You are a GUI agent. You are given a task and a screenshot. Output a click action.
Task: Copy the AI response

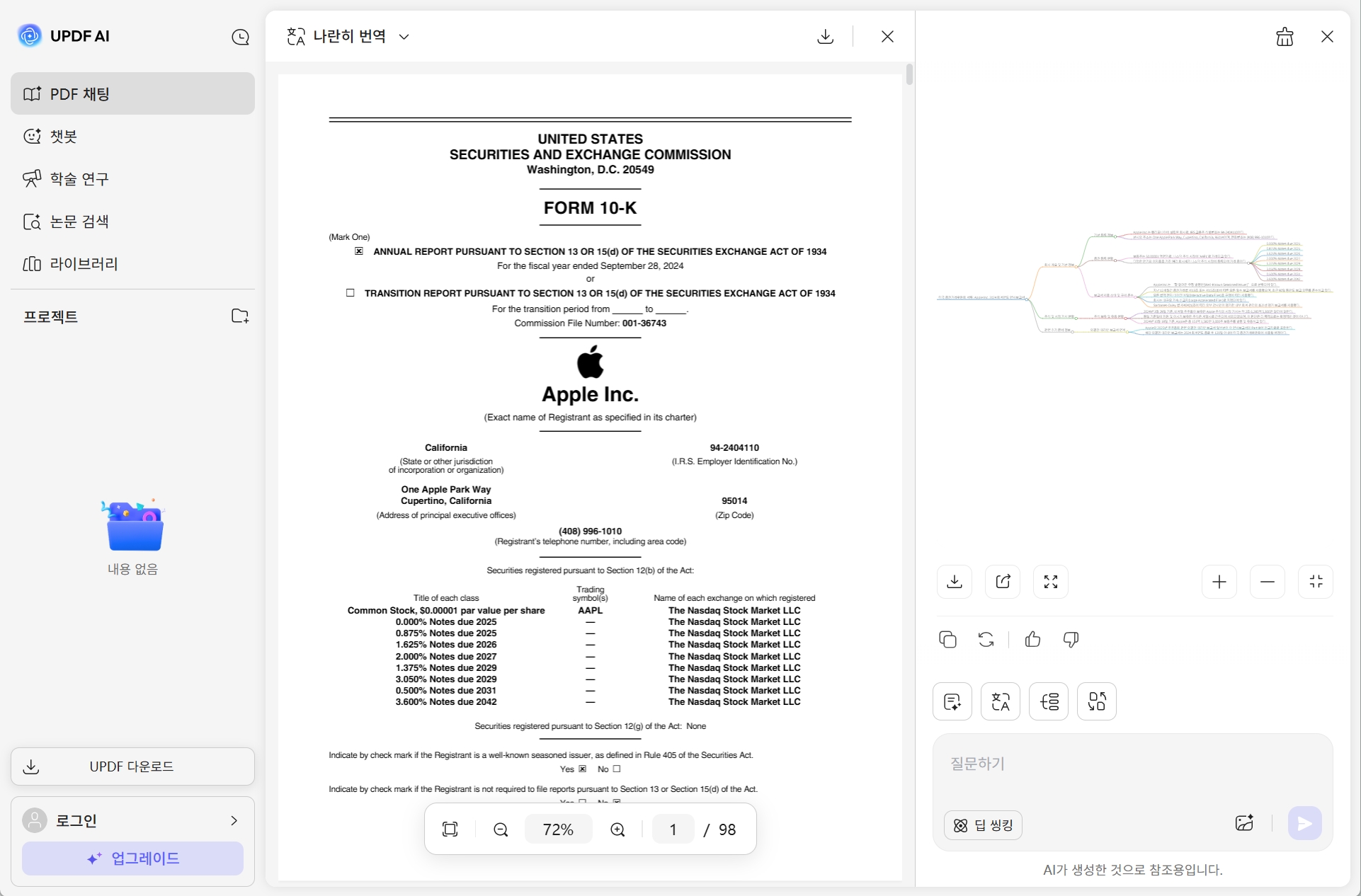point(948,639)
